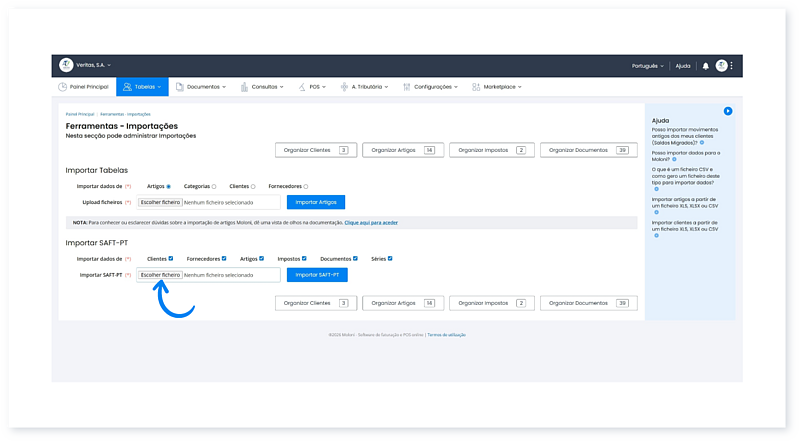Click the Importar SAFT-PT button

[317, 274]
